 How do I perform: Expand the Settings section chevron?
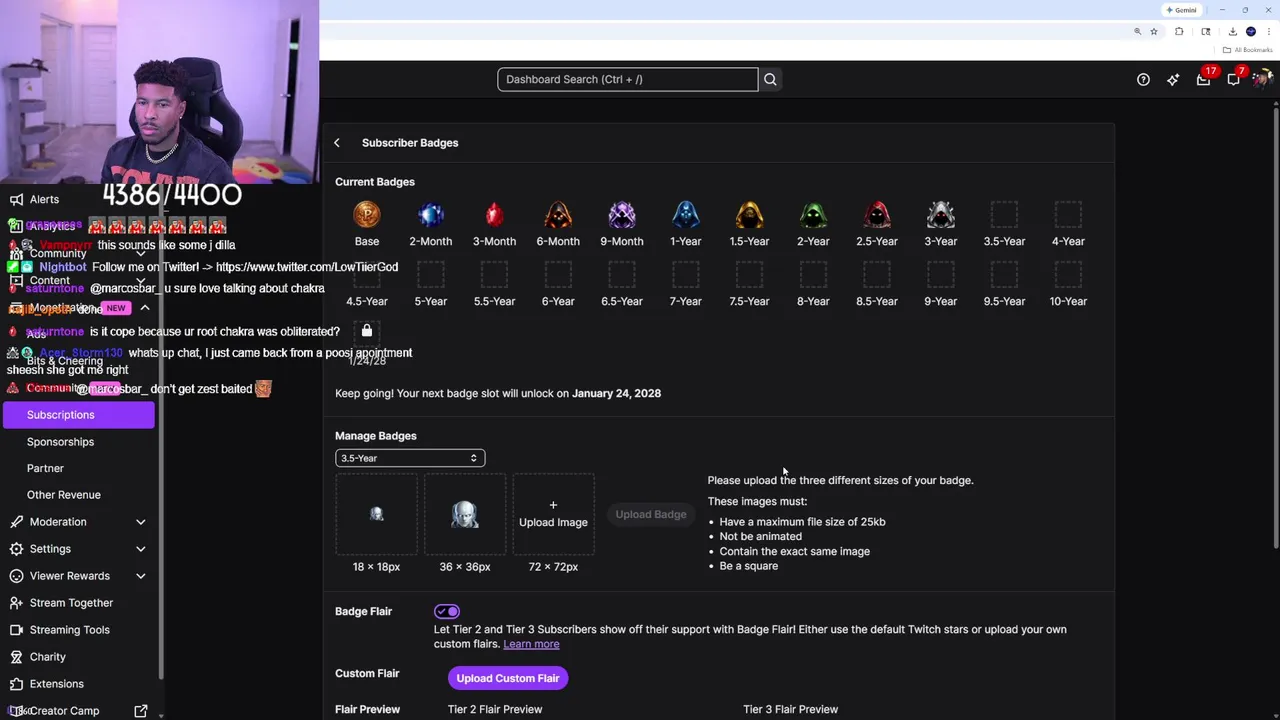[x=141, y=549]
